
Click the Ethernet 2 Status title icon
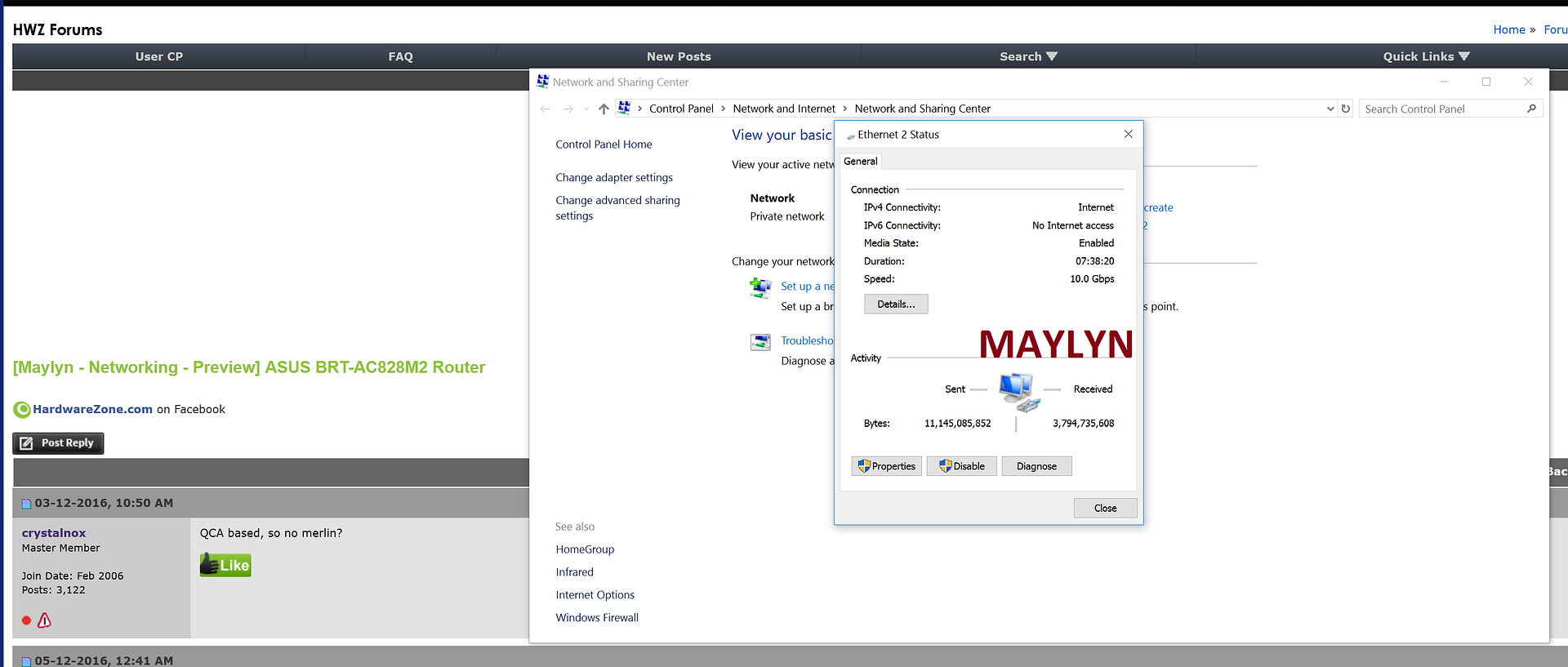(851, 136)
